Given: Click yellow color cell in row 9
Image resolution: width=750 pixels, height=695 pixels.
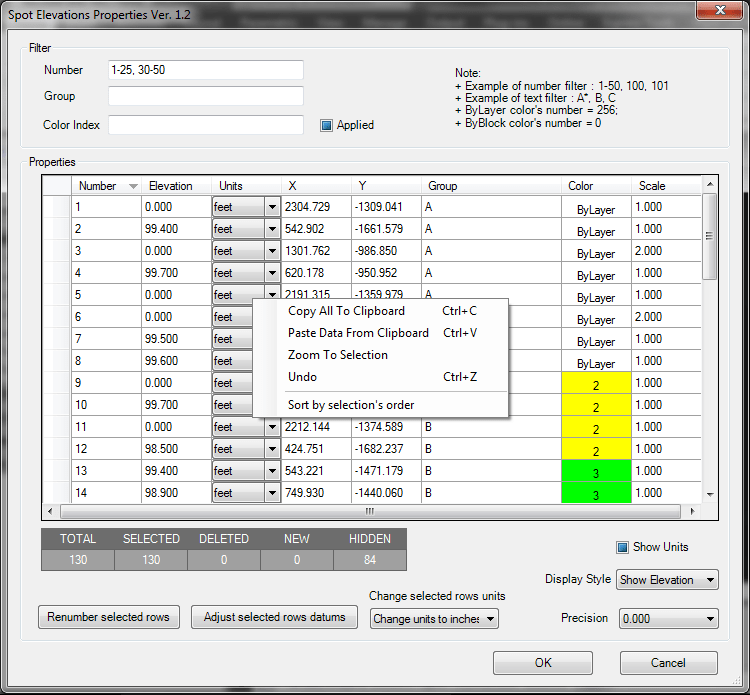Looking at the screenshot, I should [x=596, y=383].
